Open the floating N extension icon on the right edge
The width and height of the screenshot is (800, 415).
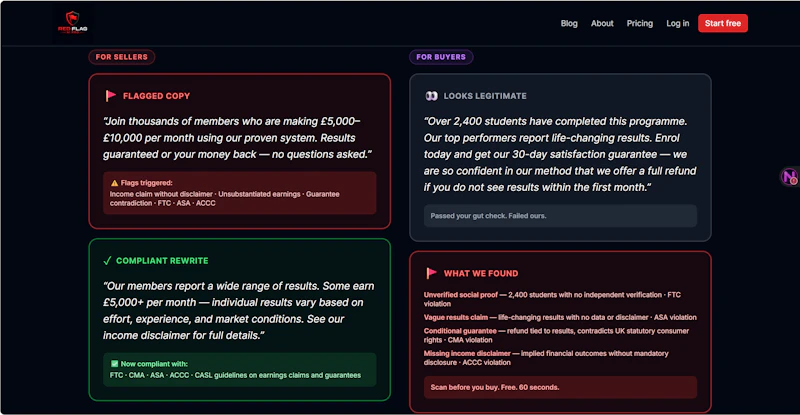(x=790, y=177)
